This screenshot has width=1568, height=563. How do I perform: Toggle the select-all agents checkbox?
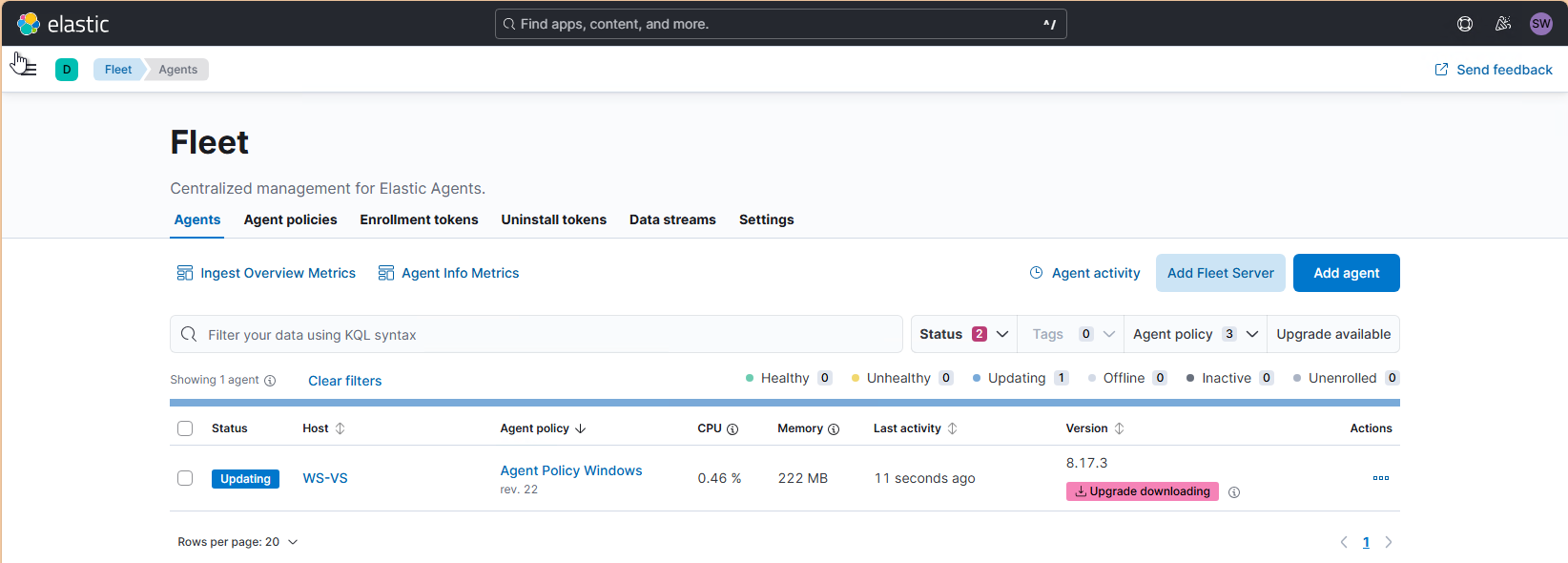pyautogui.click(x=185, y=428)
